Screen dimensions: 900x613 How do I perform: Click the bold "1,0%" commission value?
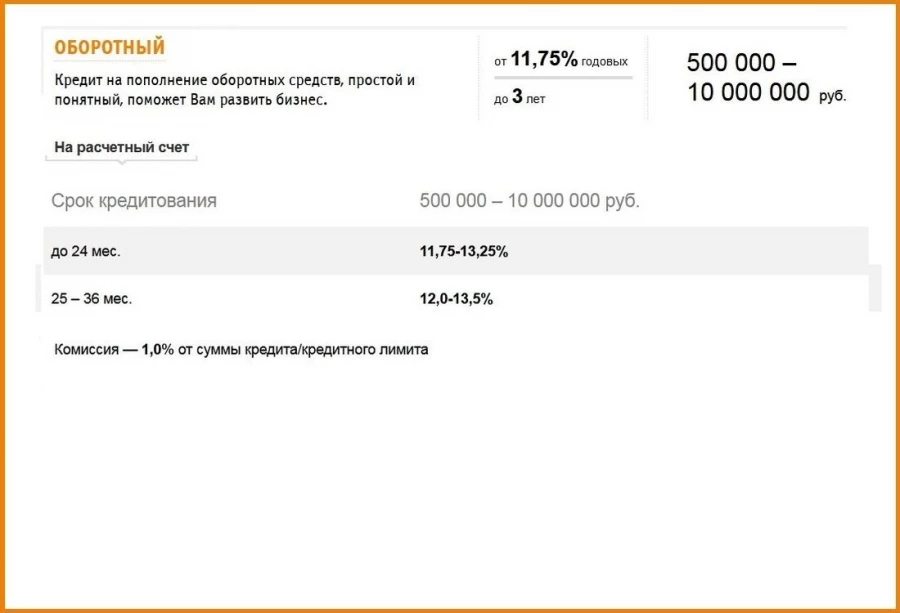157,350
